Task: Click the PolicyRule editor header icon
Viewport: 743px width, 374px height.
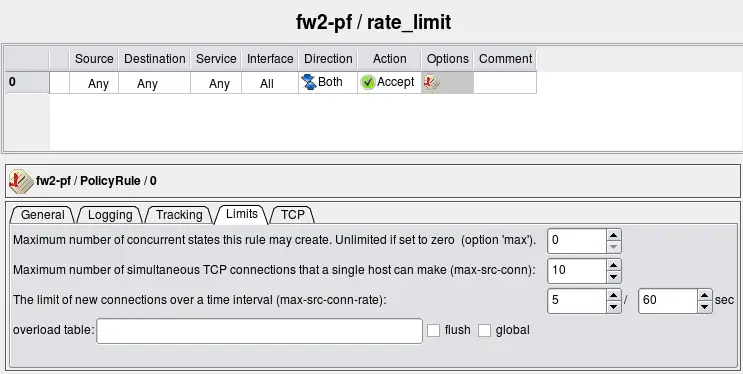Action: (x=21, y=181)
